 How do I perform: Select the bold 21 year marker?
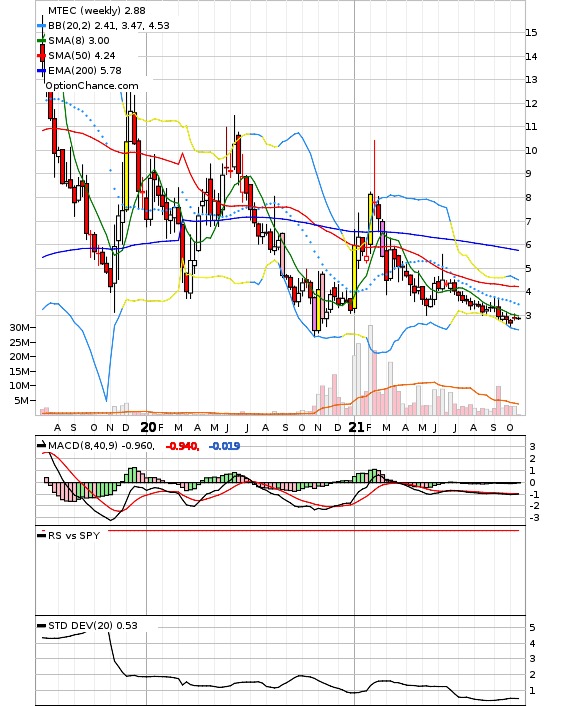click(357, 427)
